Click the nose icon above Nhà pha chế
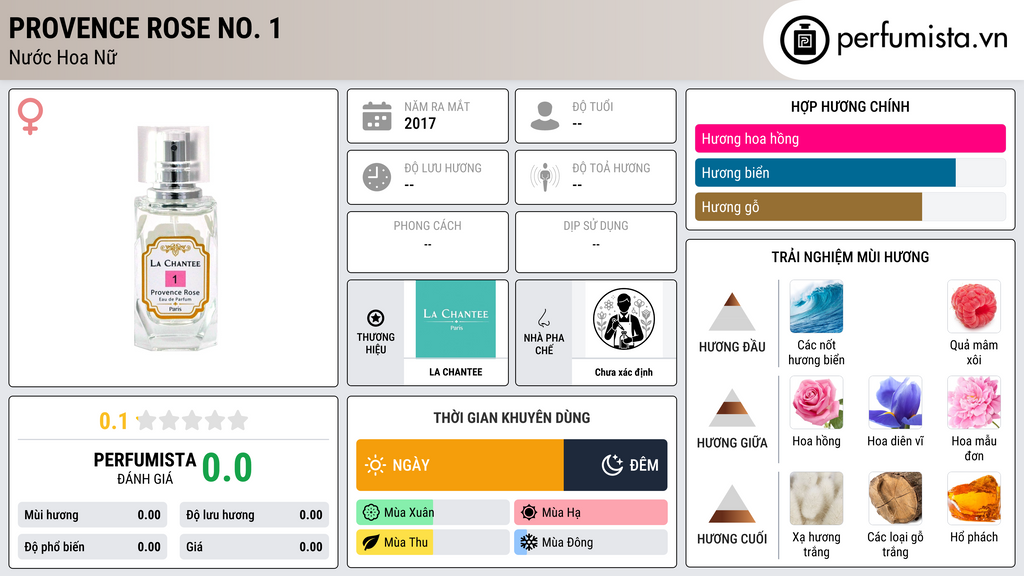Screen dimensions: 1024x576 point(543,318)
